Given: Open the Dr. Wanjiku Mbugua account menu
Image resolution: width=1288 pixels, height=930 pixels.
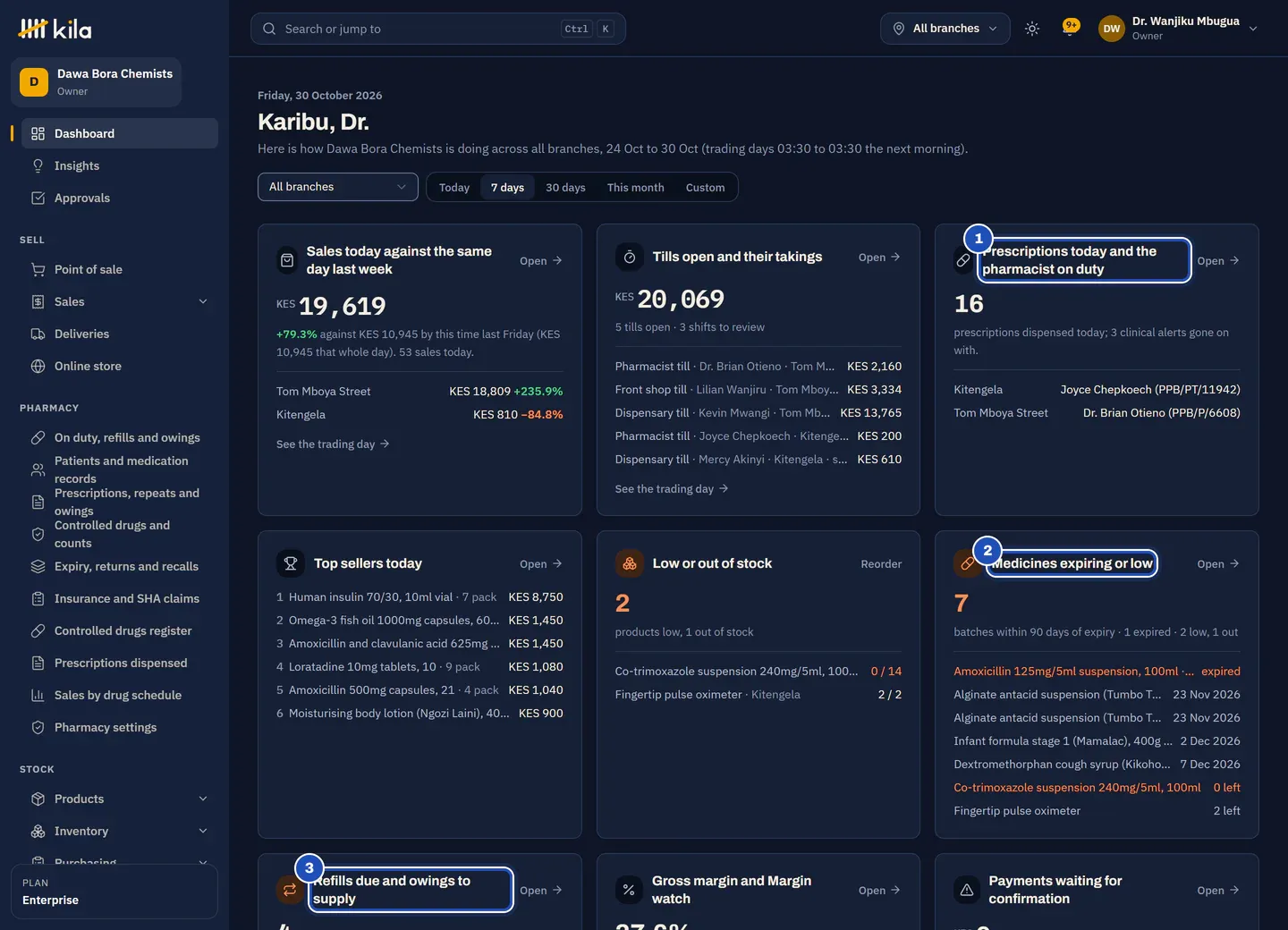Looking at the screenshot, I should (1179, 29).
